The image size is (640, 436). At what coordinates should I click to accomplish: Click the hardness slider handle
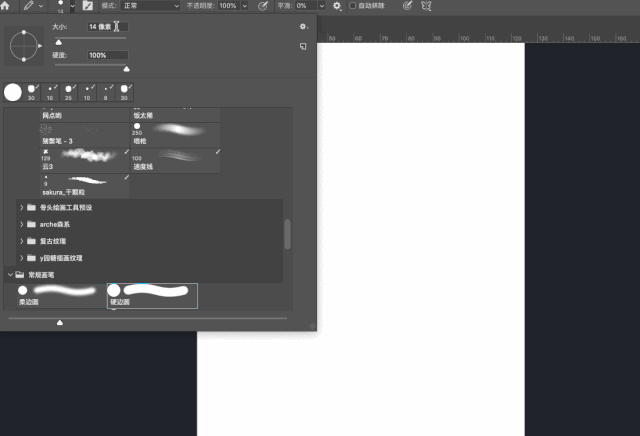pyautogui.click(x=127, y=69)
